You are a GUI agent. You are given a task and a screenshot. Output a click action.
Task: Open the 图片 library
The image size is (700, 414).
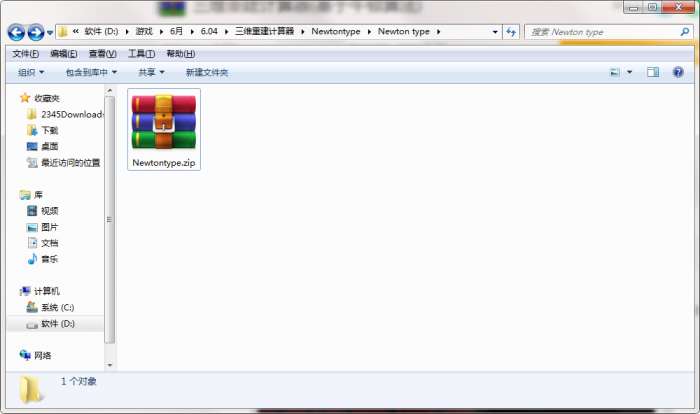(x=50, y=227)
